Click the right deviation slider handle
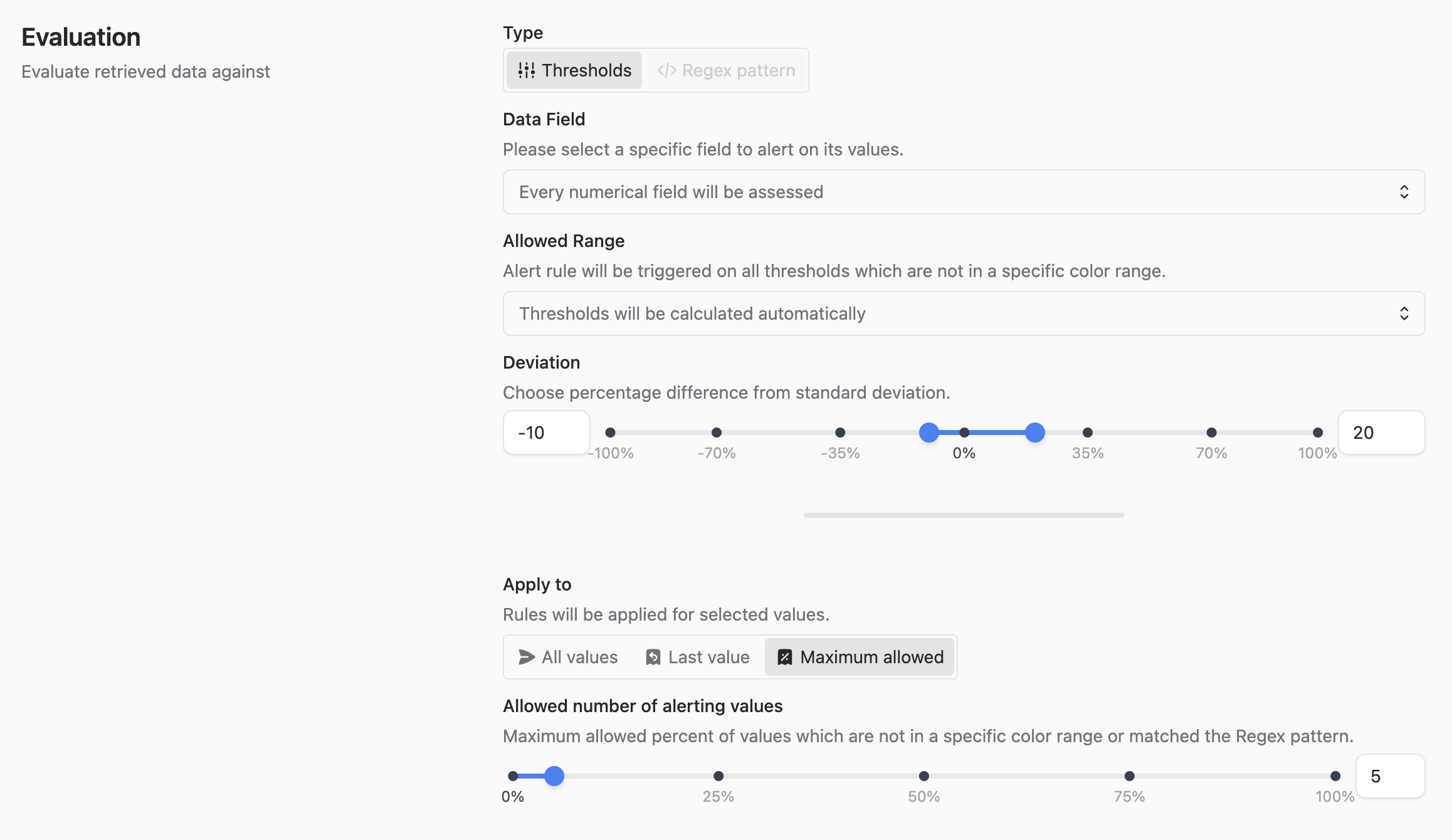1452x840 pixels. pyautogui.click(x=1035, y=433)
